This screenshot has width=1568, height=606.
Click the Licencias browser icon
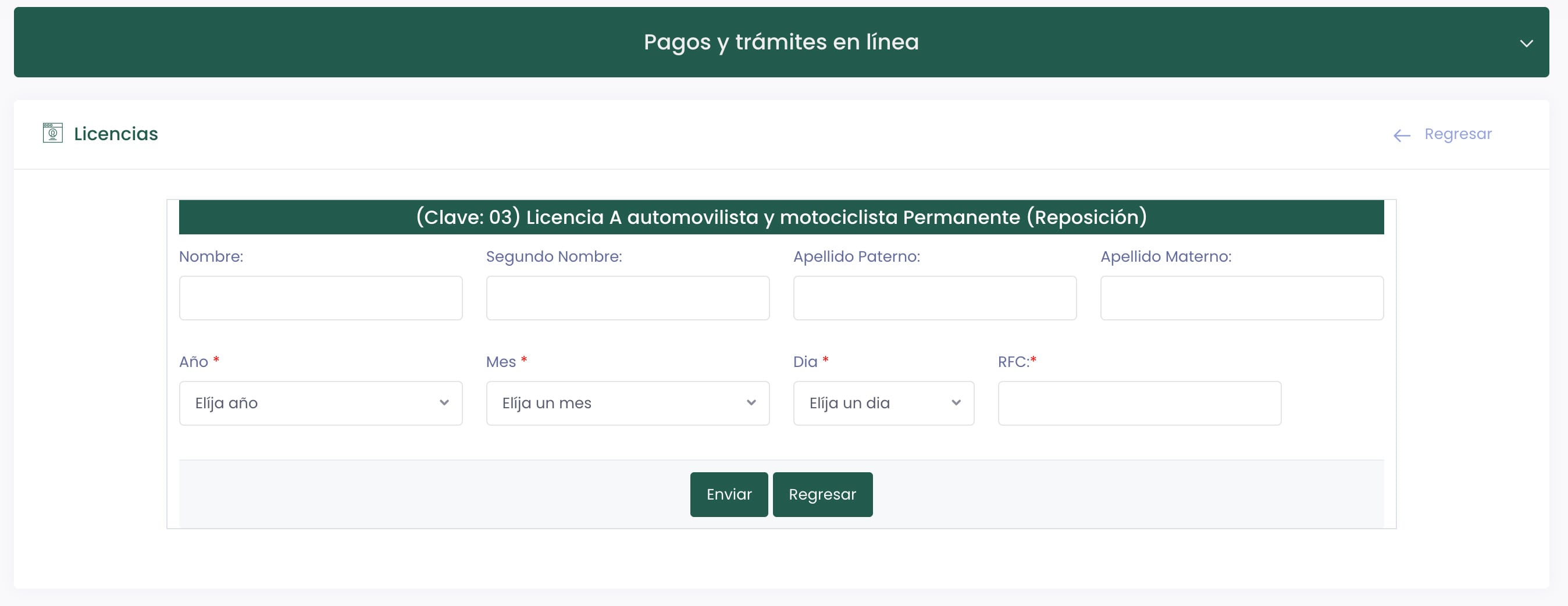52,134
